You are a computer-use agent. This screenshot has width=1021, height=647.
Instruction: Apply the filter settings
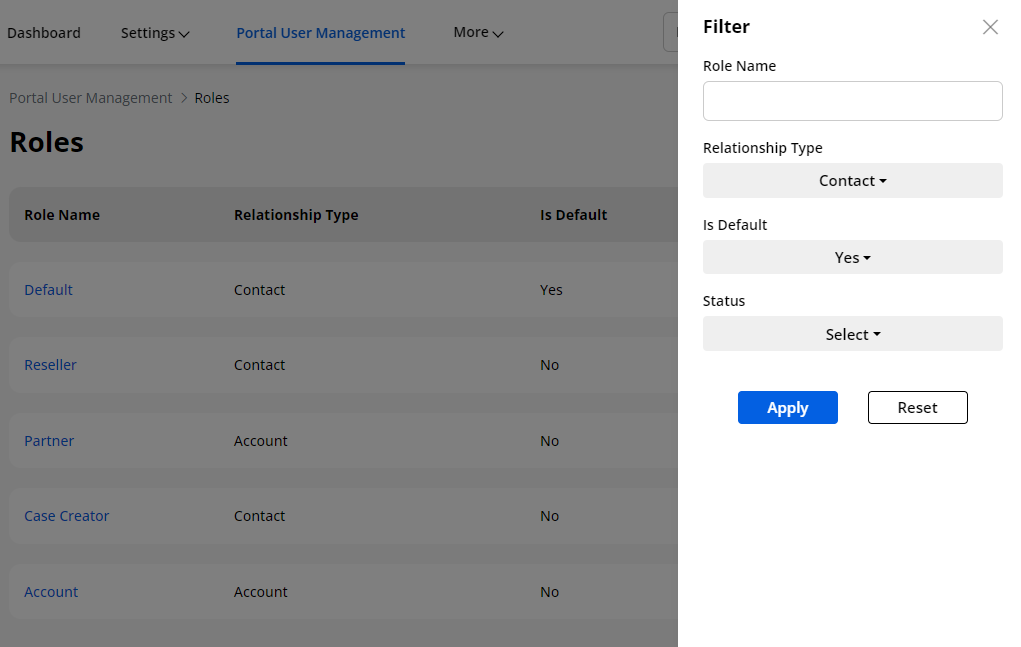(x=787, y=408)
